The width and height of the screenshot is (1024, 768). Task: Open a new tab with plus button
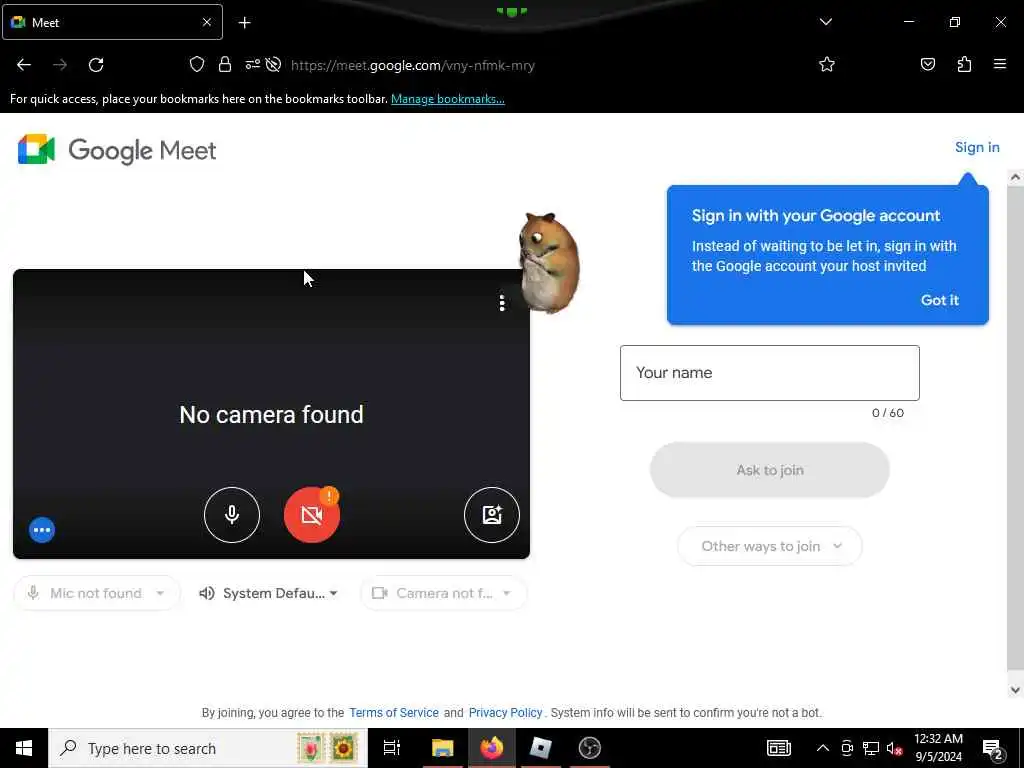click(x=244, y=23)
